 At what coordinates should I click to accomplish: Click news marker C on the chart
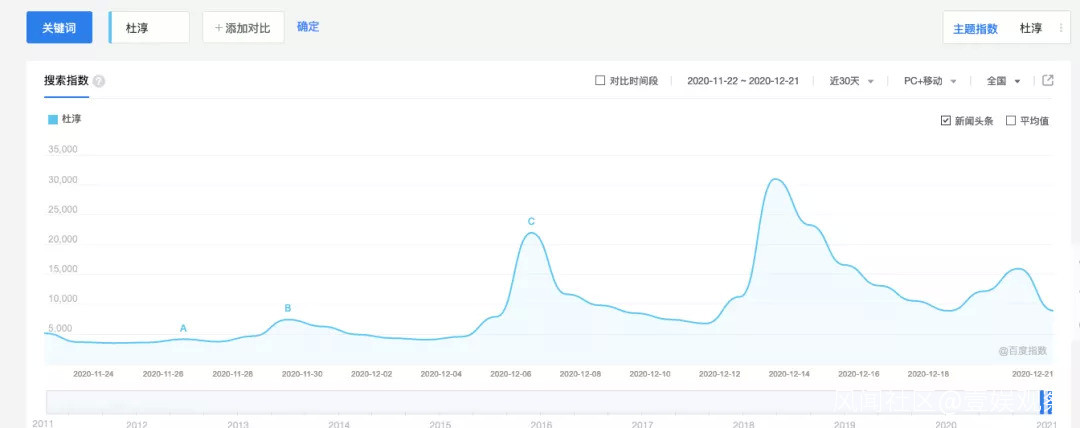coord(531,221)
